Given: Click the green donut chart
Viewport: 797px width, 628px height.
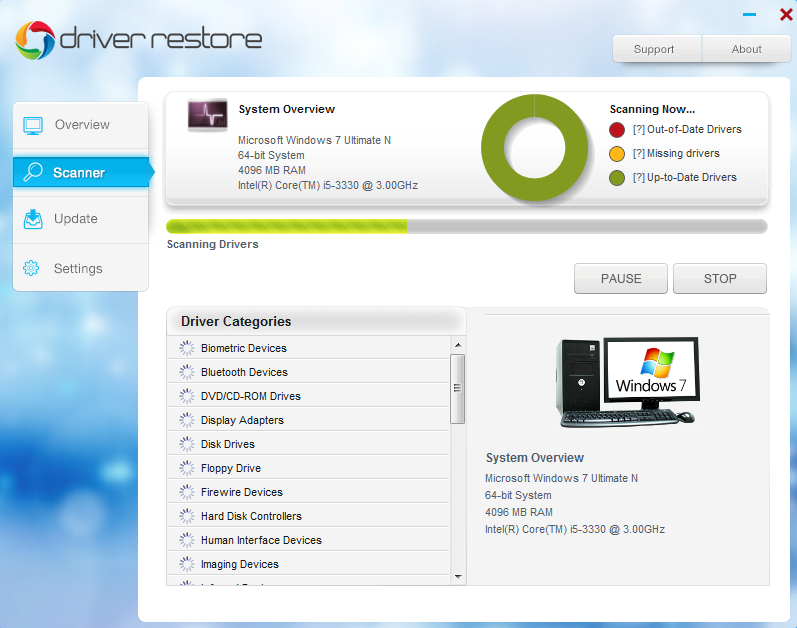Looking at the screenshot, I should click(535, 148).
